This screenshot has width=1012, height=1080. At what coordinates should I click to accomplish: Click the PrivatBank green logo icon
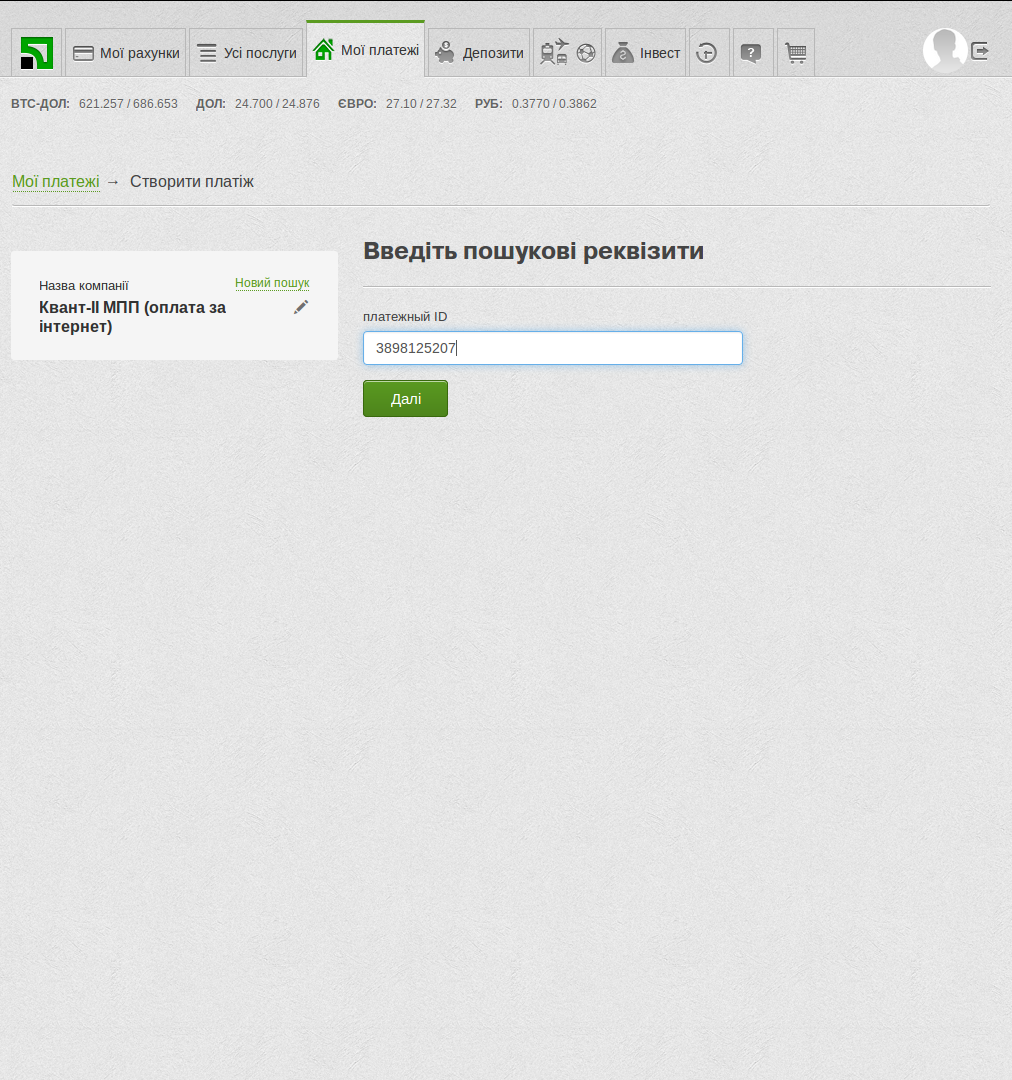click(x=37, y=53)
